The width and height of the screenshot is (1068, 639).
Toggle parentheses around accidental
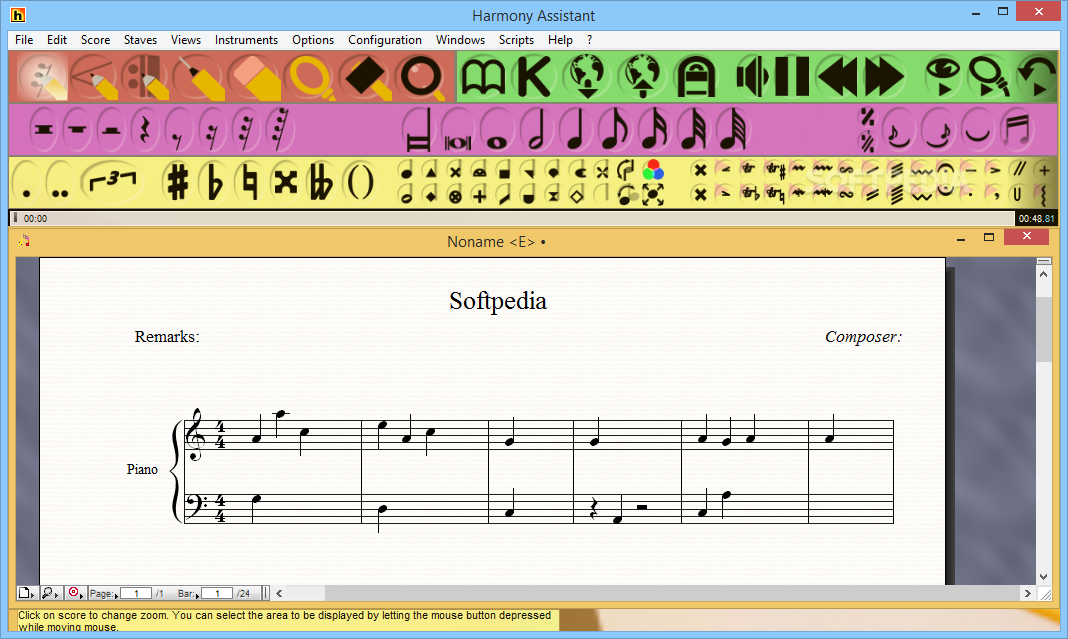(360, 183)
